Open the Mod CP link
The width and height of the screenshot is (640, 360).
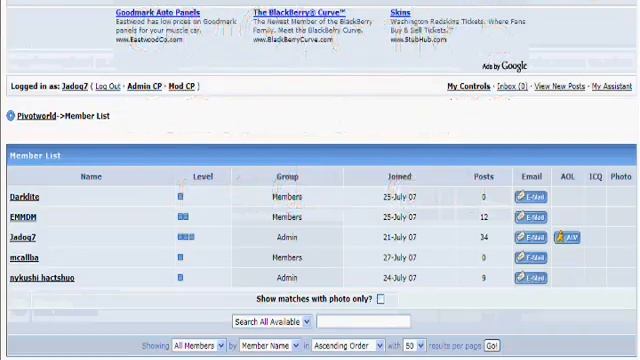click(182, 86)
